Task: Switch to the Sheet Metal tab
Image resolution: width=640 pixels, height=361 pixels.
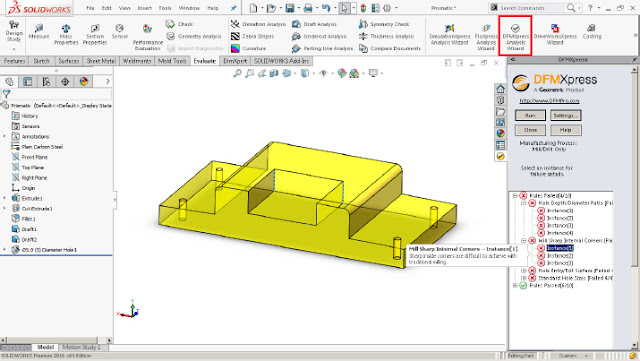Action: point(101,61)
